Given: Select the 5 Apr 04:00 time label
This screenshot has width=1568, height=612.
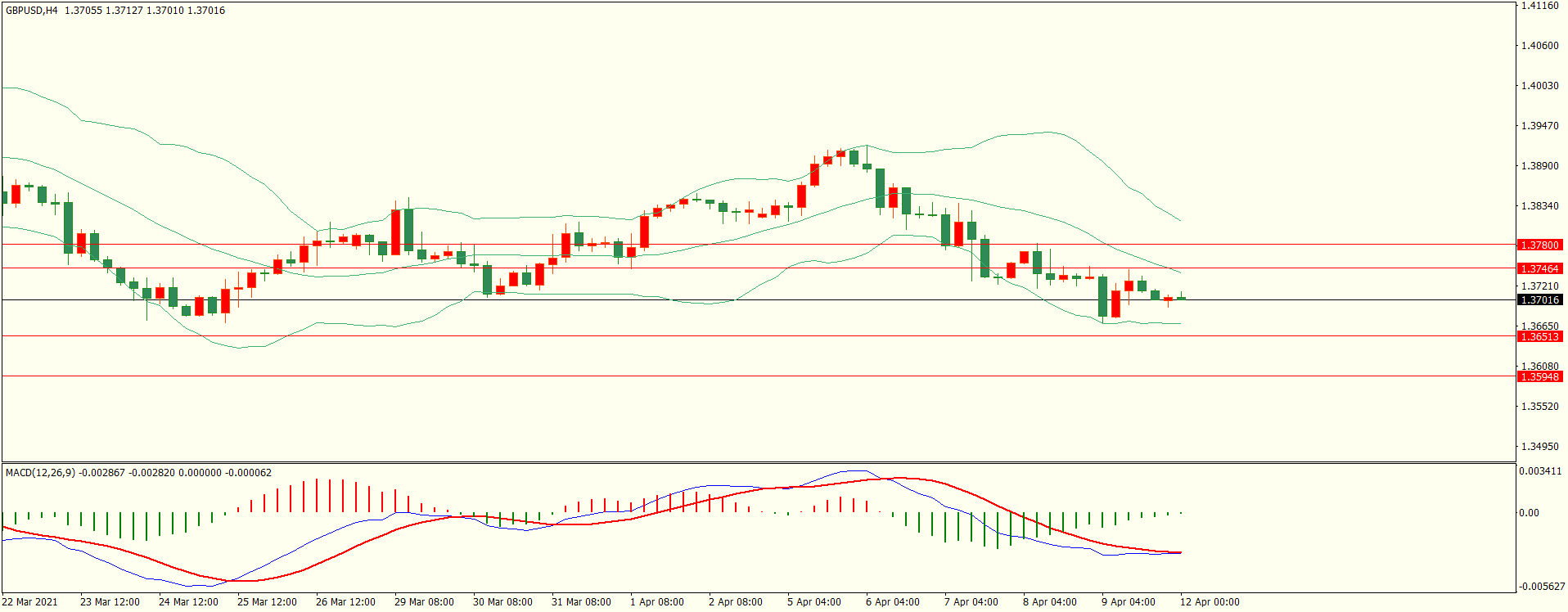Looking at the screenshot, I should pyautogui.click(x=813, y=602).
